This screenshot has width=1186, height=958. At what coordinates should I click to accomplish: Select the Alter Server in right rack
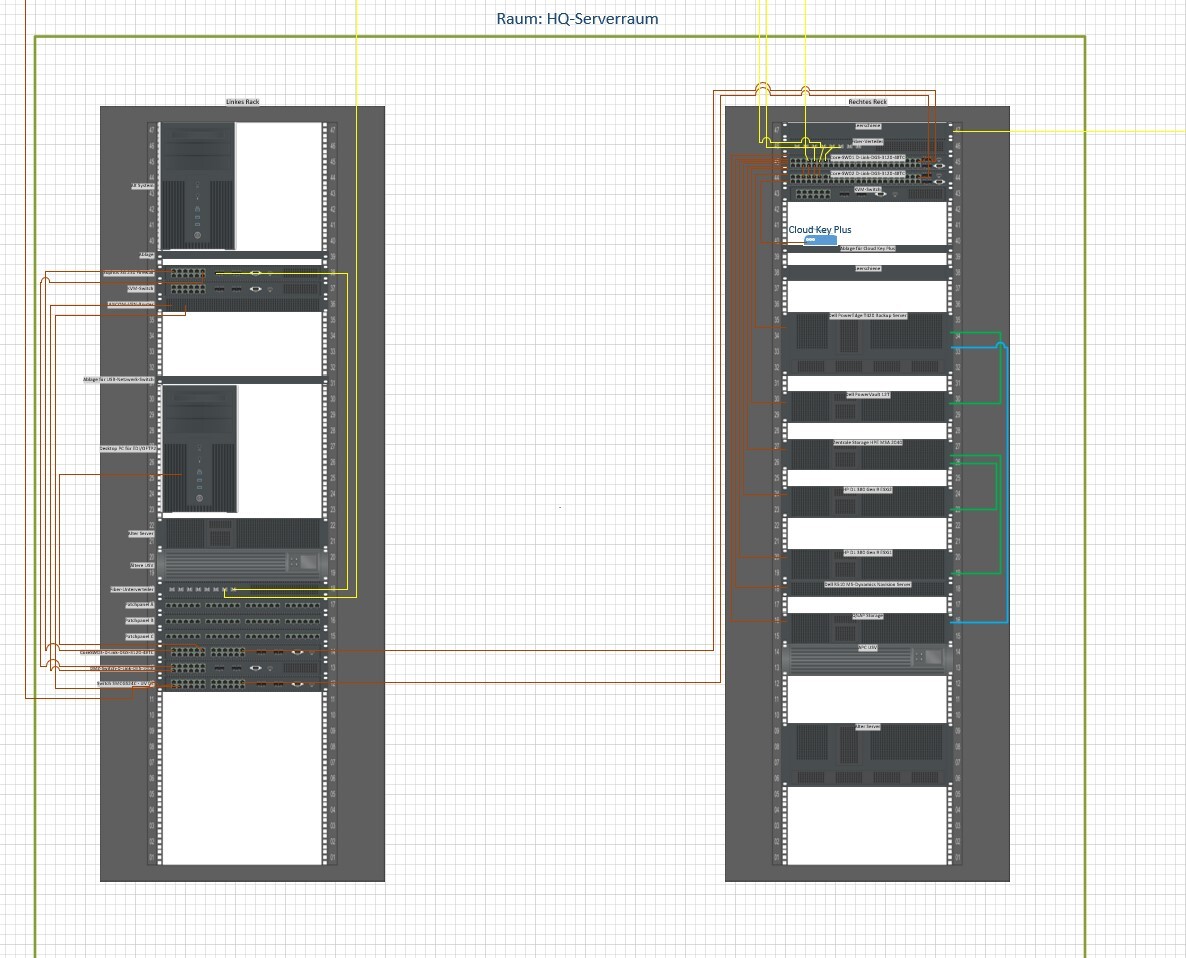[x=867, y=753]
